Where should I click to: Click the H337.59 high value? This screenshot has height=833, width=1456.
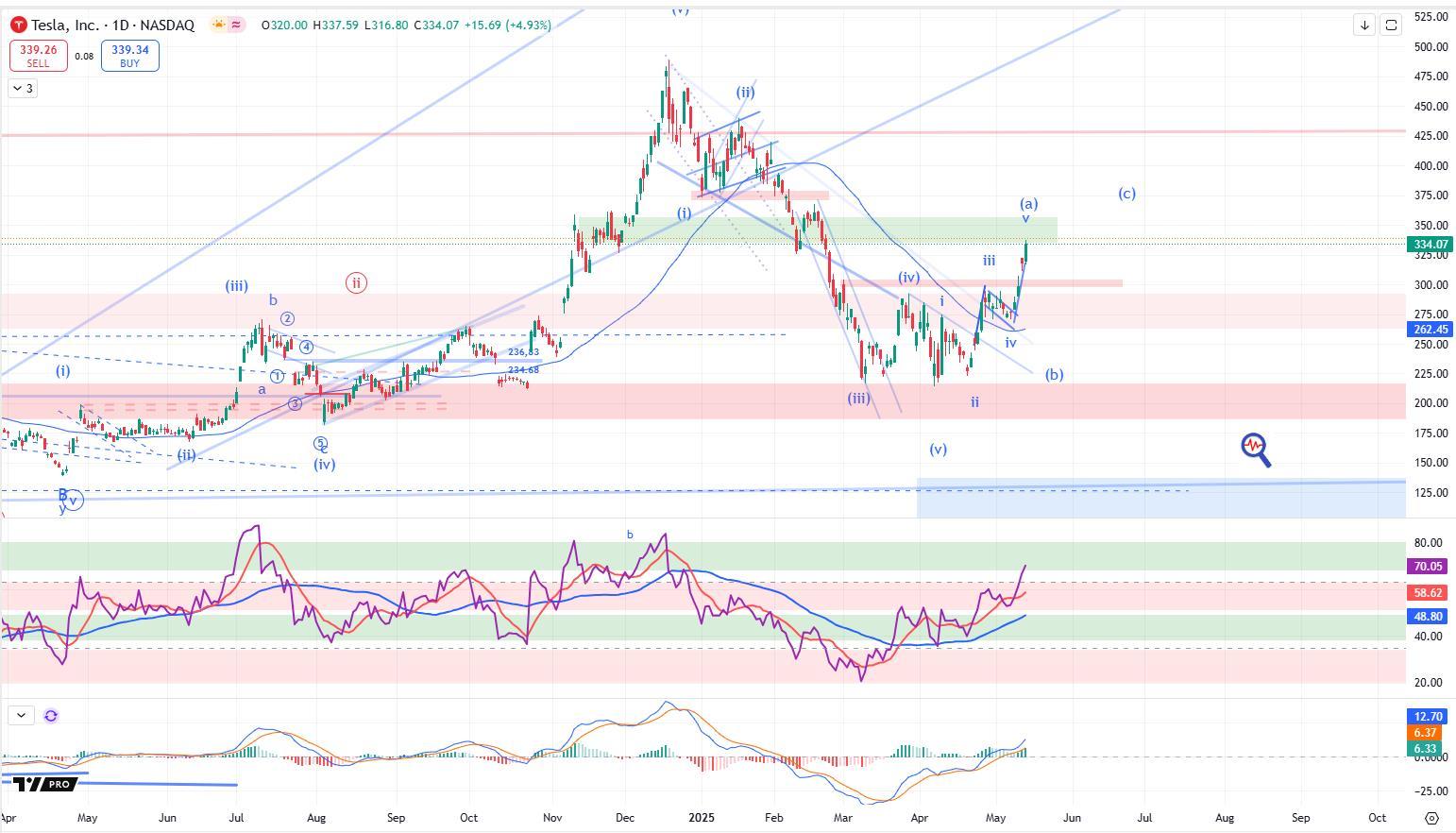335,25
